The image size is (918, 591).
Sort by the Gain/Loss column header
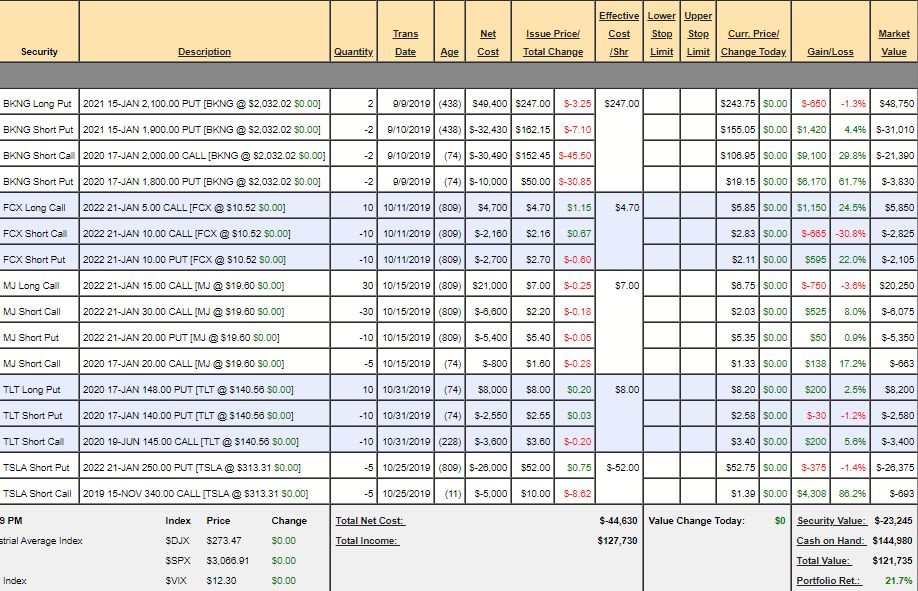[x=830, y=52]
